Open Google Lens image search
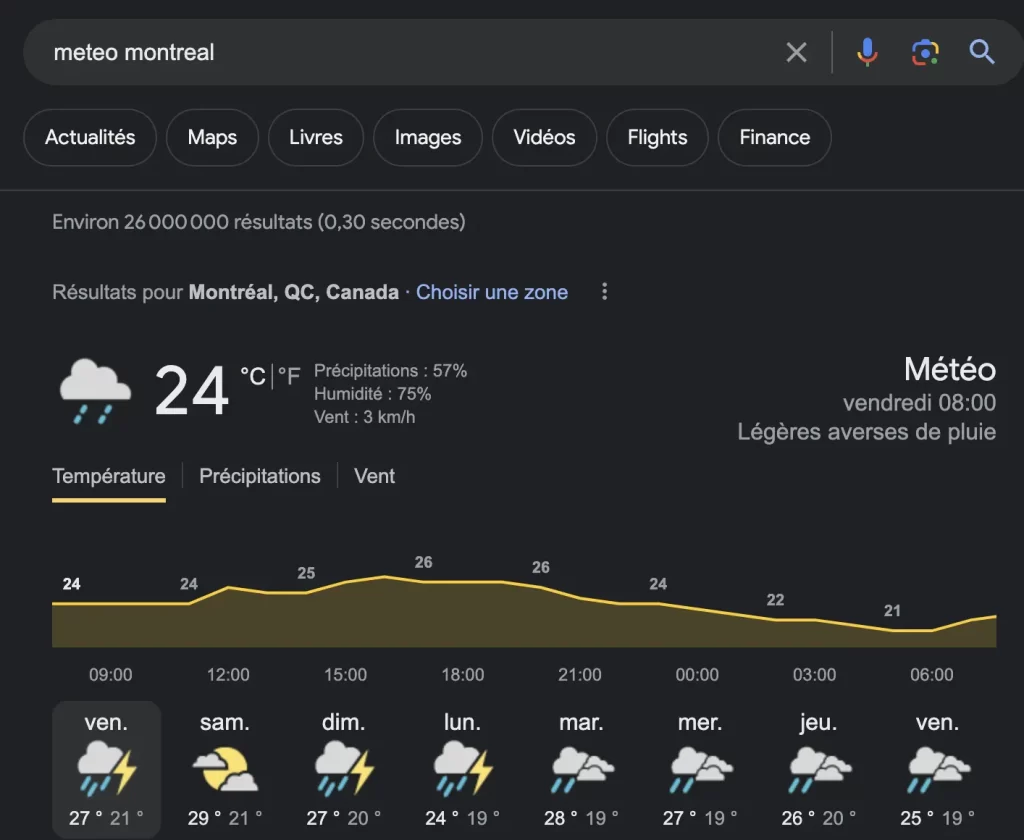Viewport: 1024px width, 840px height. click(x=924, y=51)
